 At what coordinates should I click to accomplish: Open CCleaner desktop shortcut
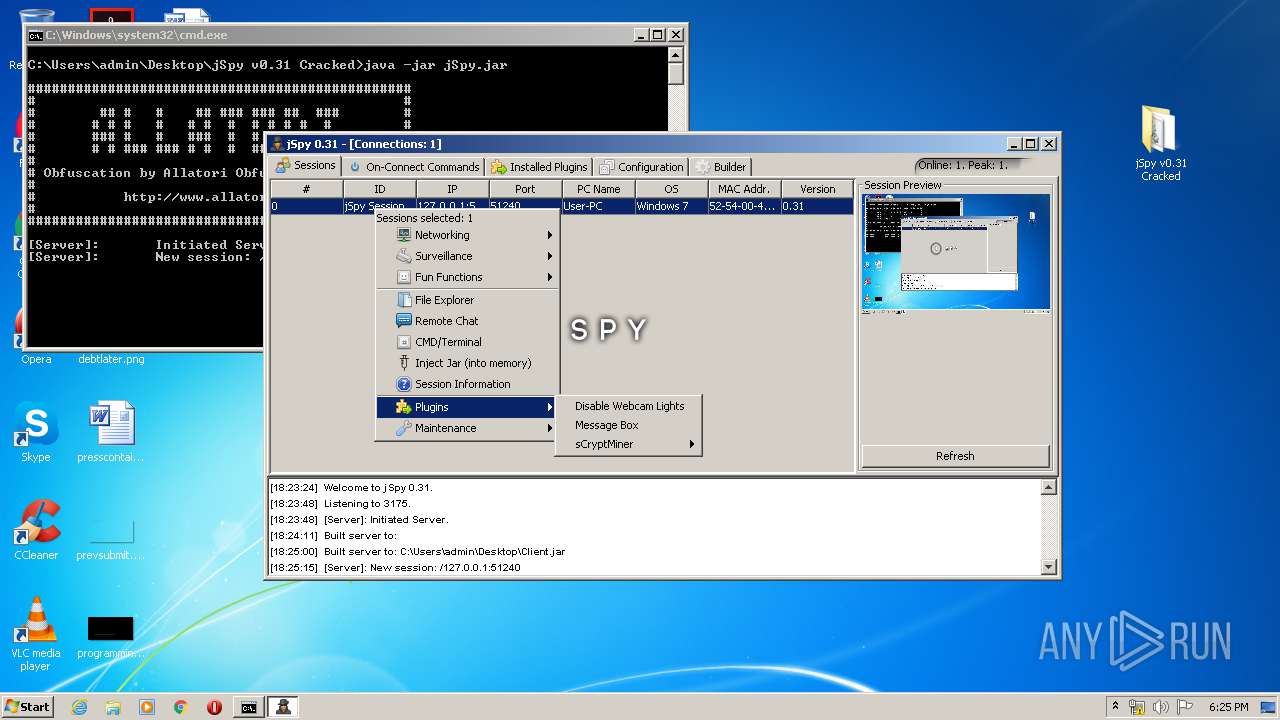[x=36, y=530]
